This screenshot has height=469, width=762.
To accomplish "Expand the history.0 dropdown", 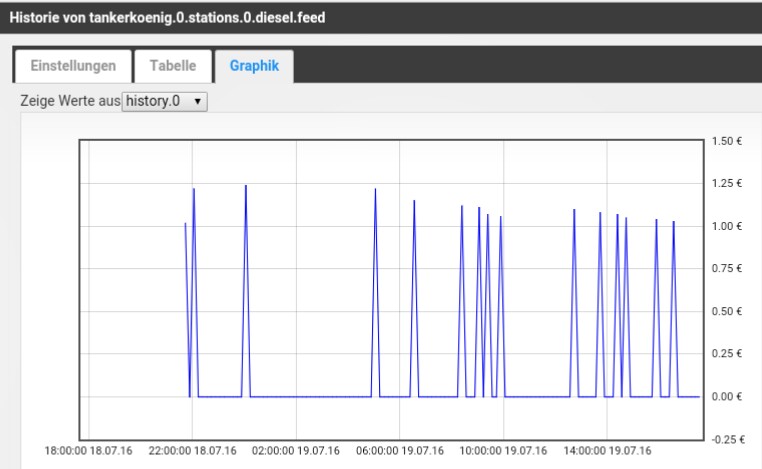I will click(164, 101).
